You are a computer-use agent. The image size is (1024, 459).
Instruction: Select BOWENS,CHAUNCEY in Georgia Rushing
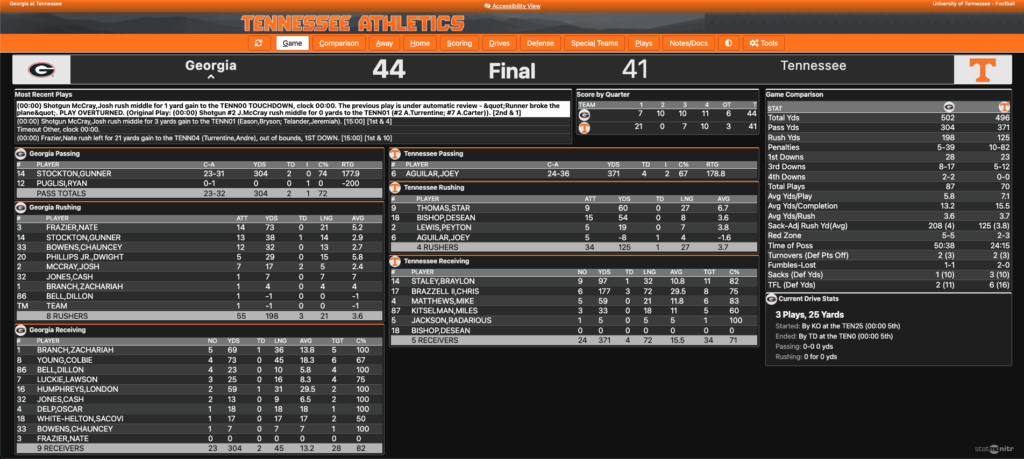click(199, 247)
